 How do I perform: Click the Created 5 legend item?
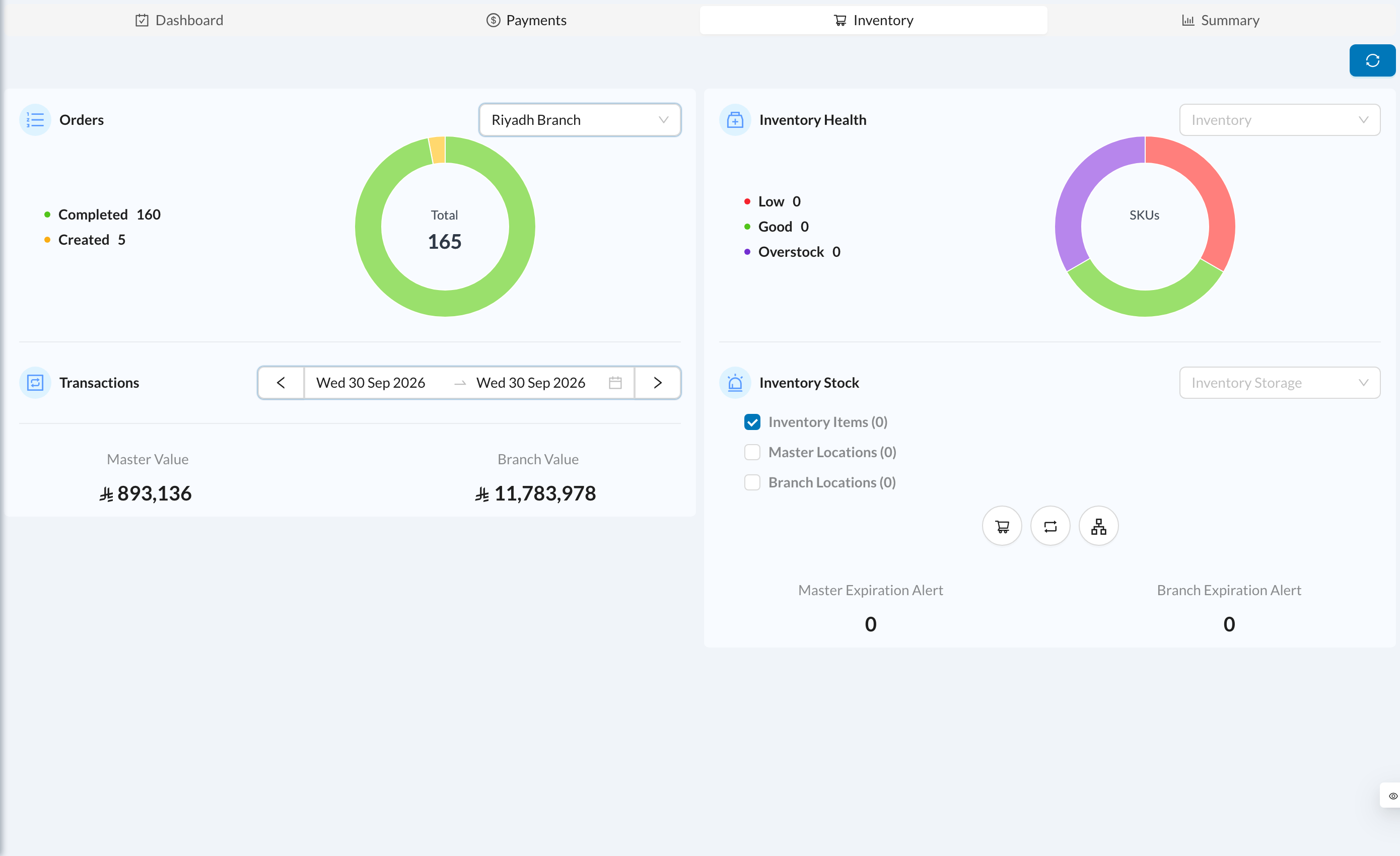[85, 240]
